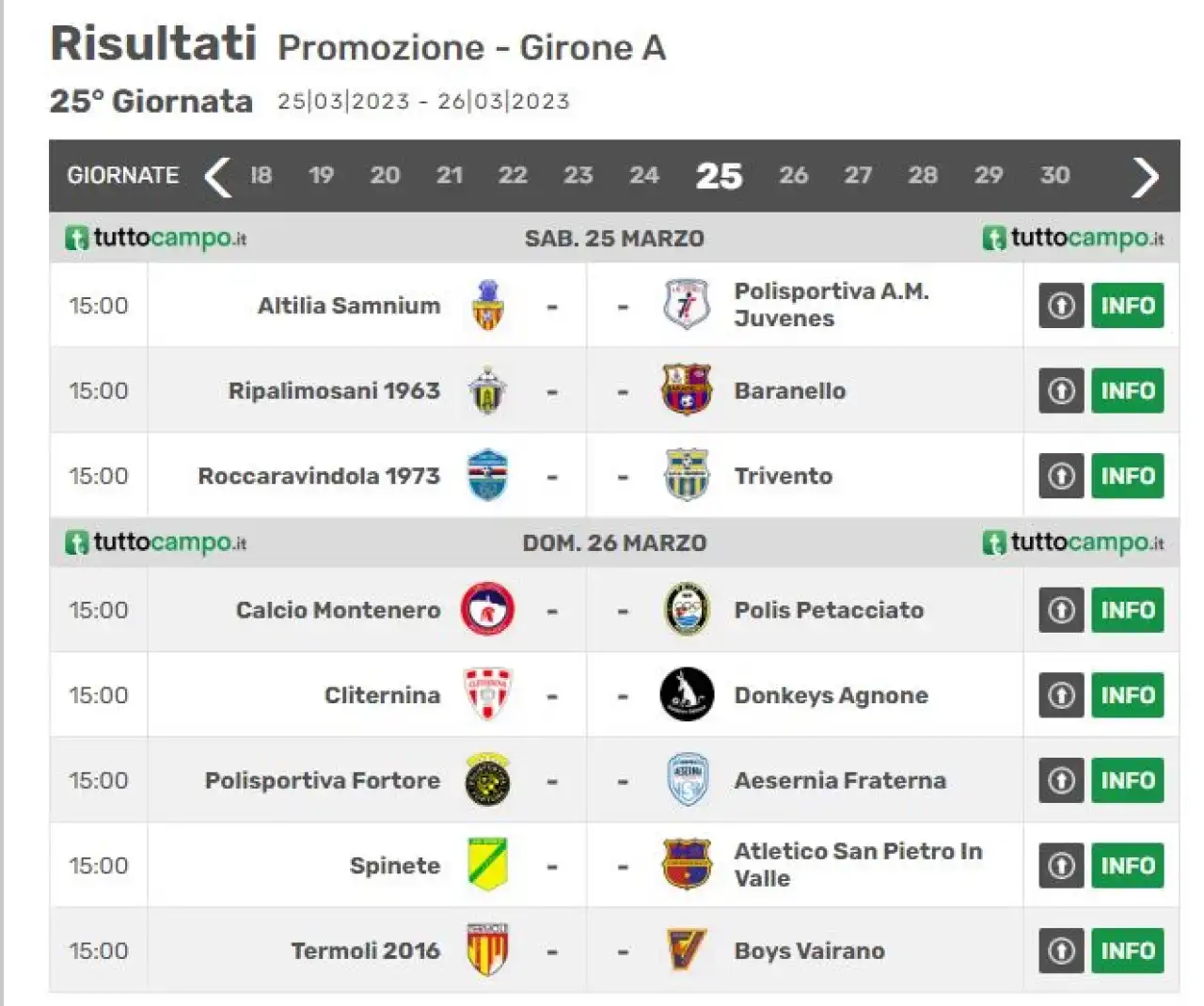Click the top-left tuttocampo.it logo
This screenshot has width=1204, height=1006.
pos(156,238)
